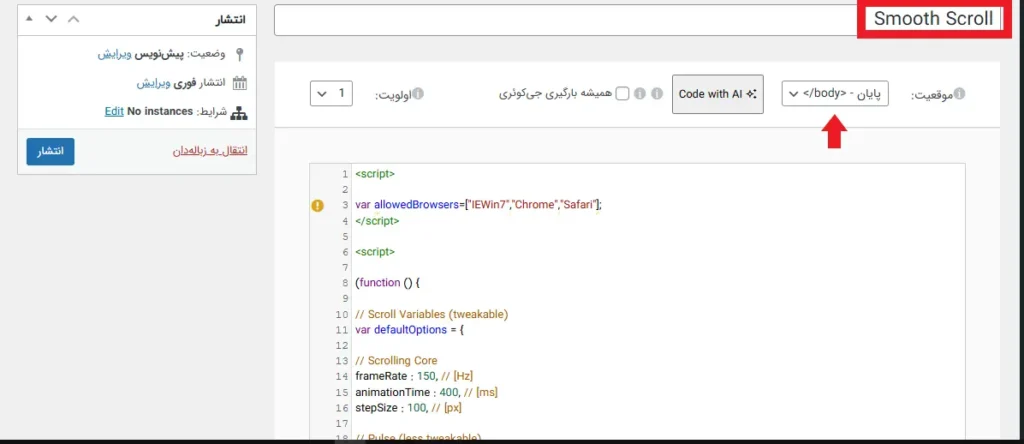
Task: Click the blue انتشار publish button
Action: pyautogui.click(x=50, y=151)
